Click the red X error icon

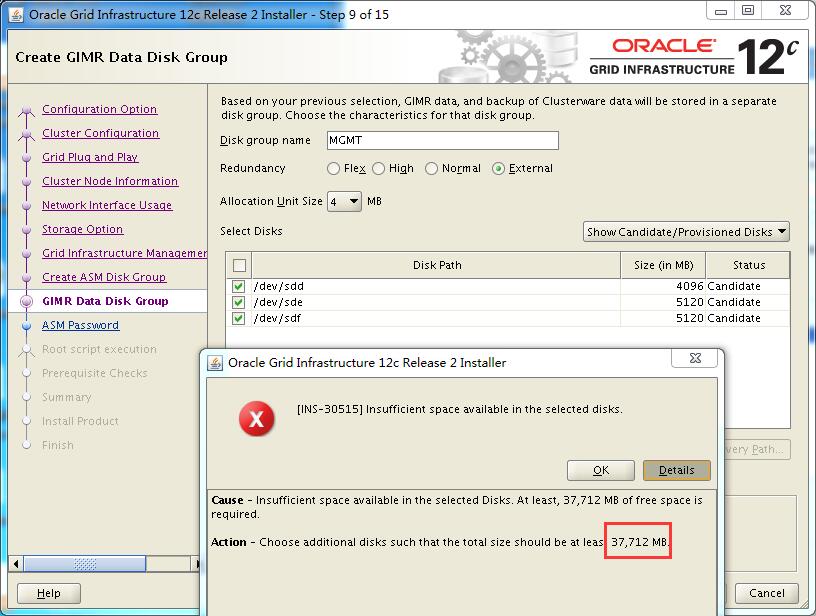pos(257,420)
